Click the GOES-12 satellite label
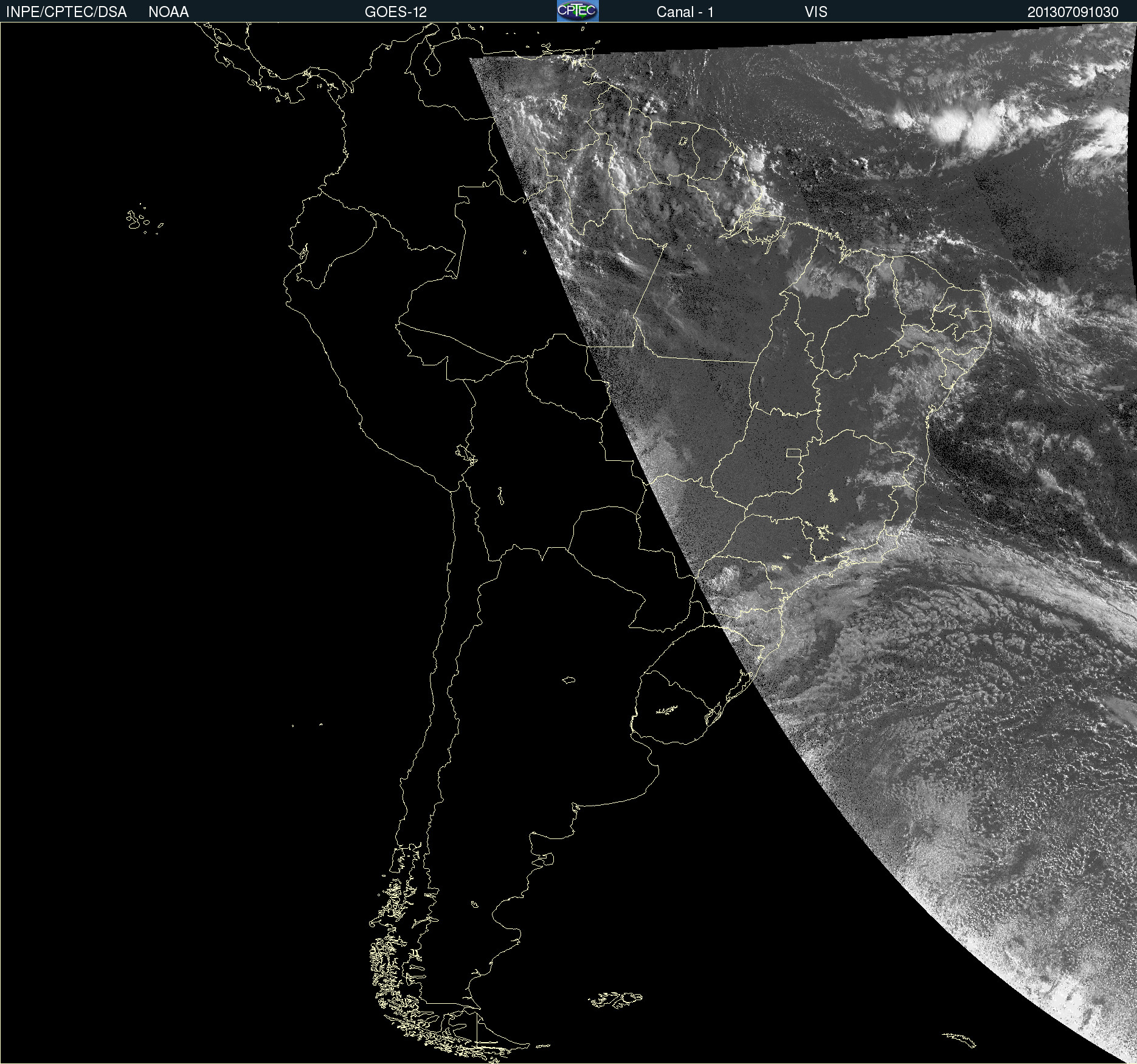 tap(396, 12)
